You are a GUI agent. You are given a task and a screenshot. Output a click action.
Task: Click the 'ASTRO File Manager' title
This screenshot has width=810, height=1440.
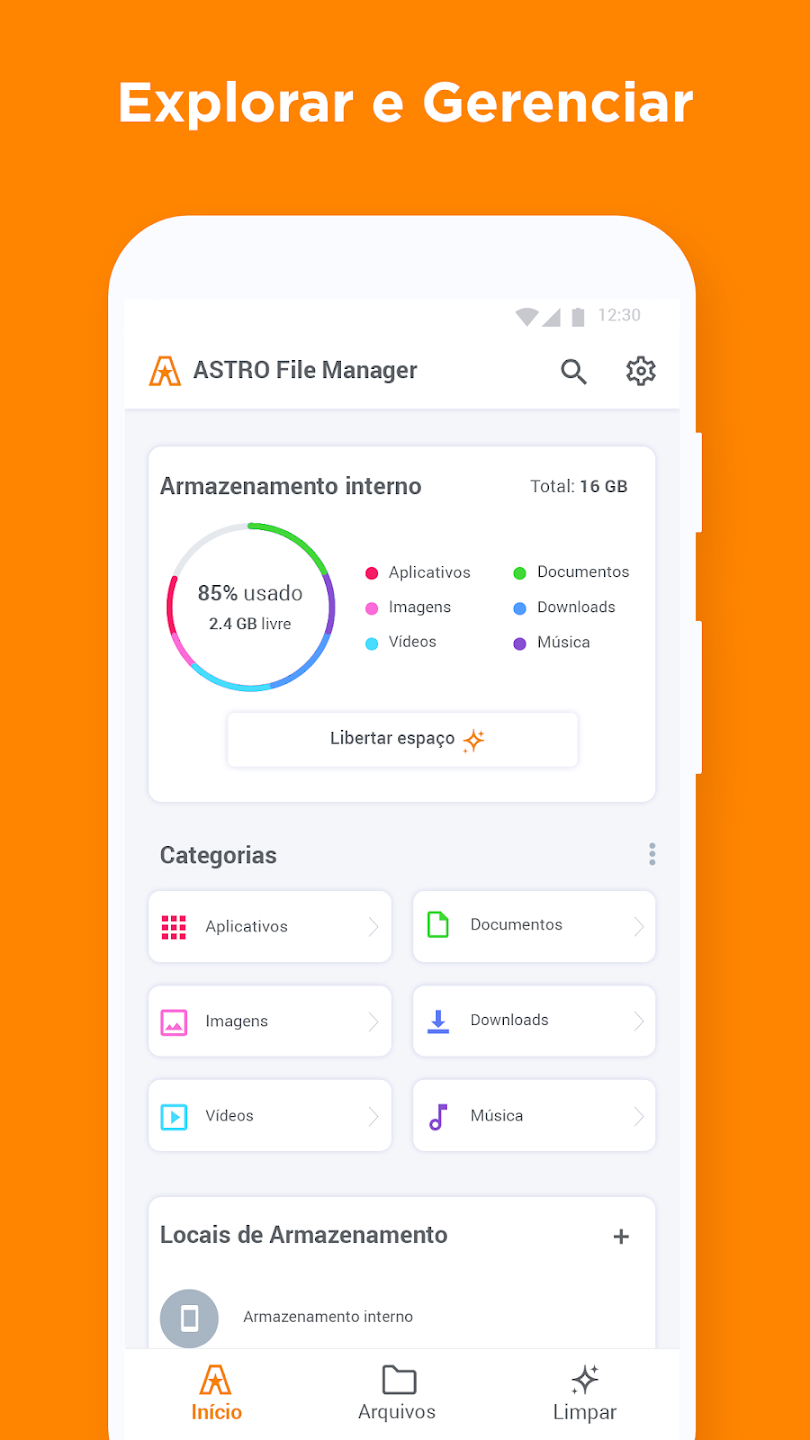click(305, 370)
